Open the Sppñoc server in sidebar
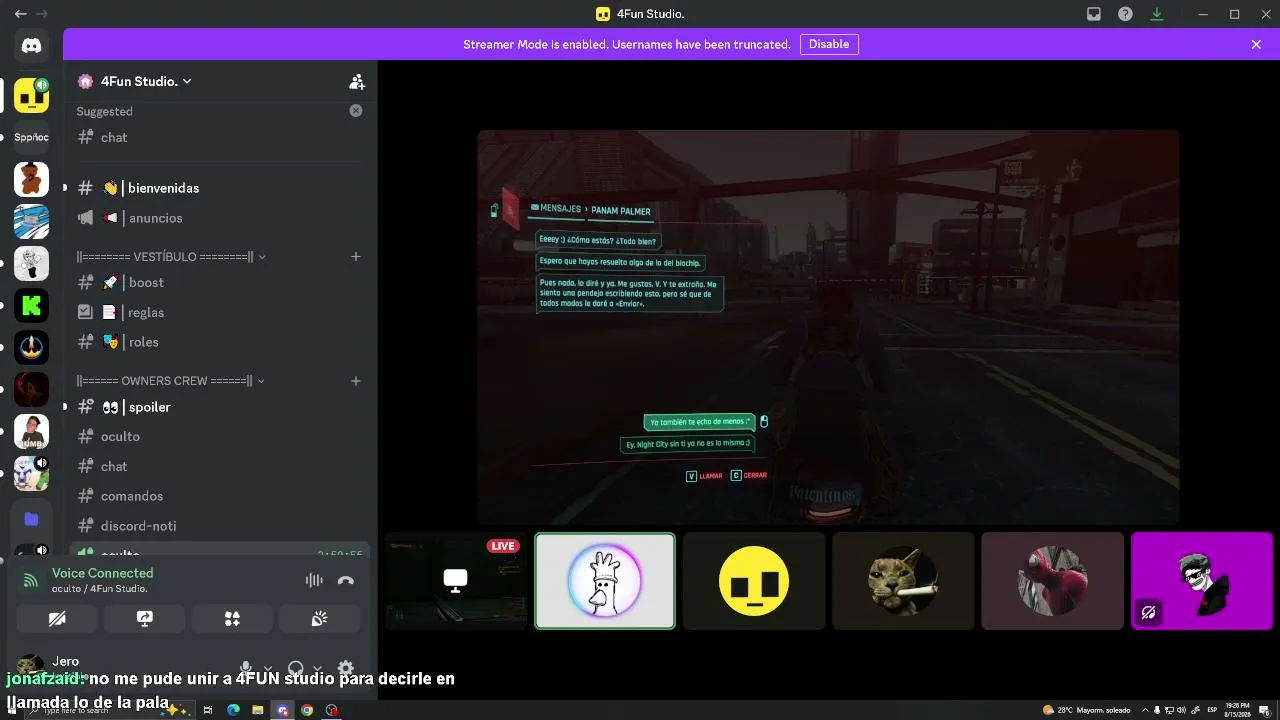 pyautogui.click(x=31, y=137)
